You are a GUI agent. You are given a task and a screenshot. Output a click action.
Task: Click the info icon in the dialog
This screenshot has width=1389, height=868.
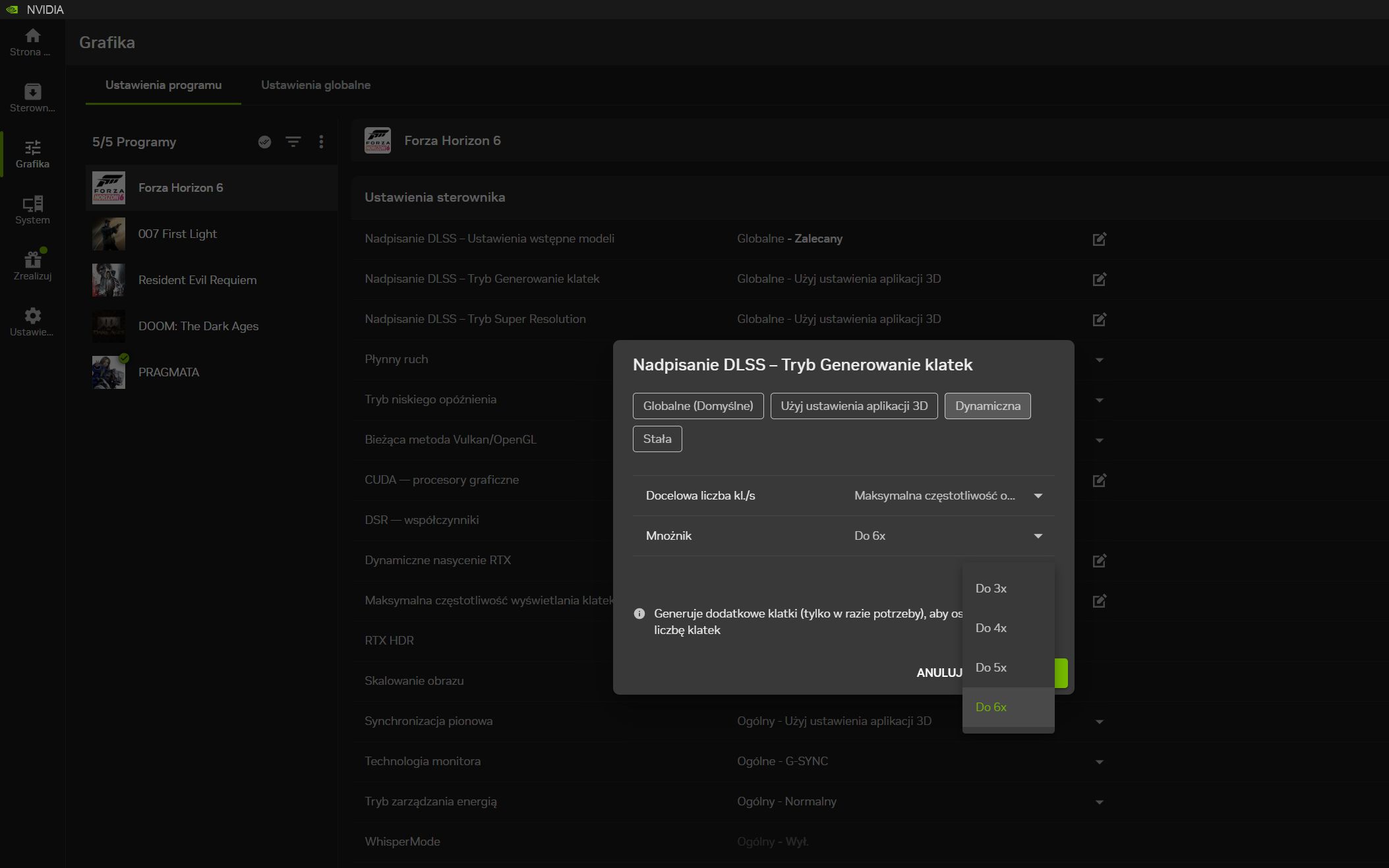point(639,614)
